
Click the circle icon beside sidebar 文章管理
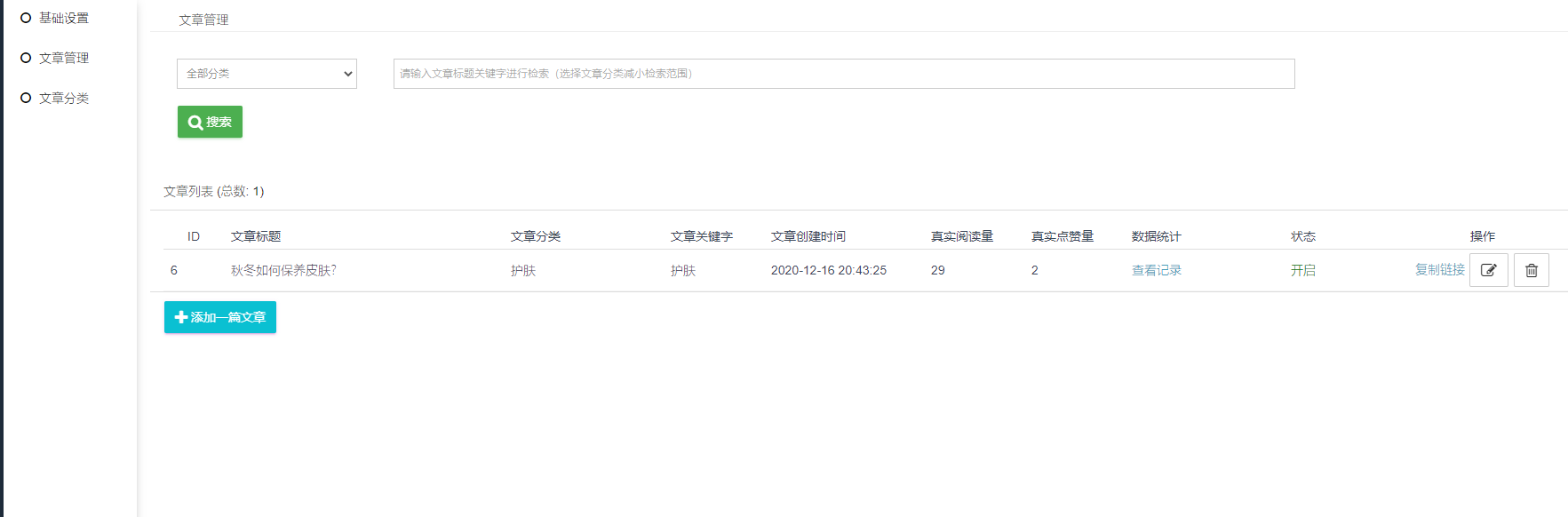click(26, 58)
